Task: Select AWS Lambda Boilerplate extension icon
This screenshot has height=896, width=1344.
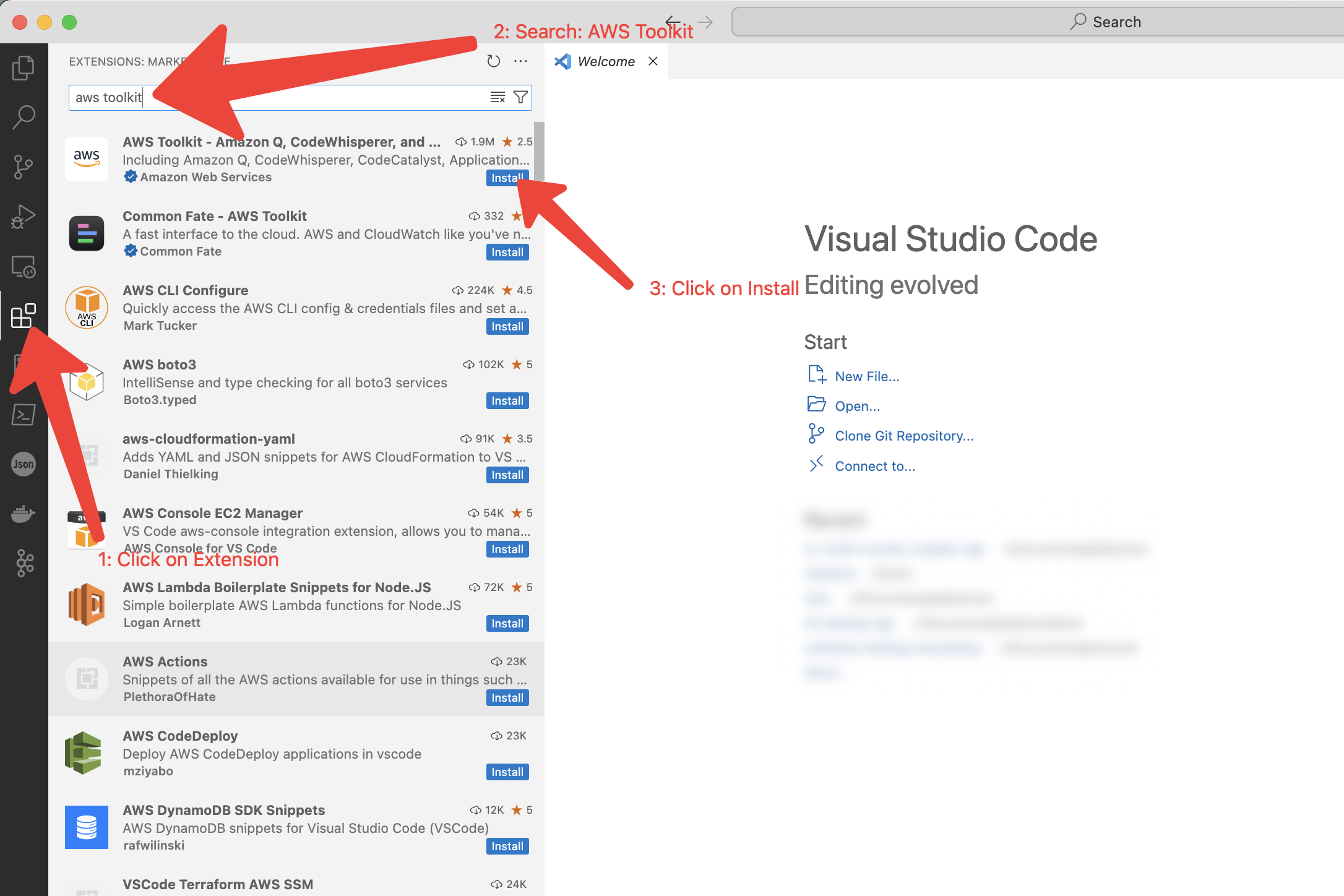Action: 87,605
